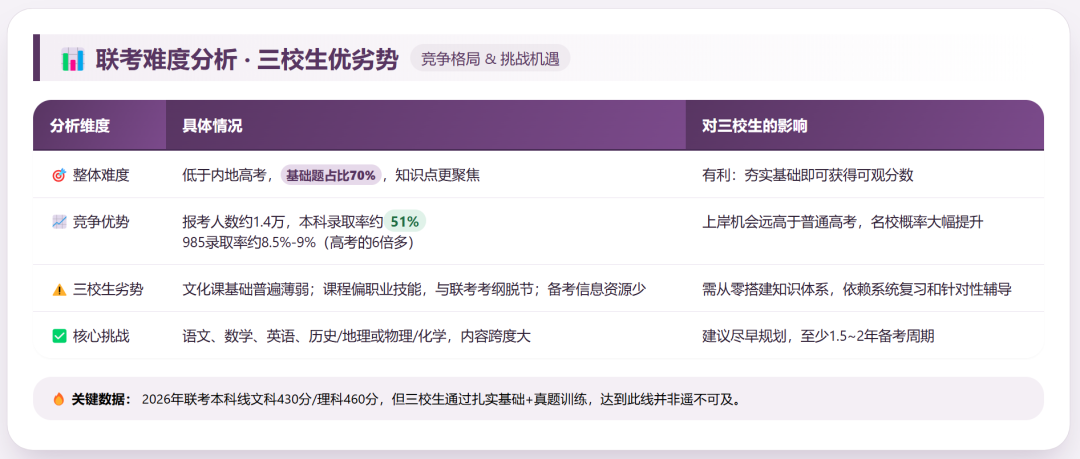The image size is (1080, 459).
Task: Click the target icon for 整体难度
Action: 58,175
